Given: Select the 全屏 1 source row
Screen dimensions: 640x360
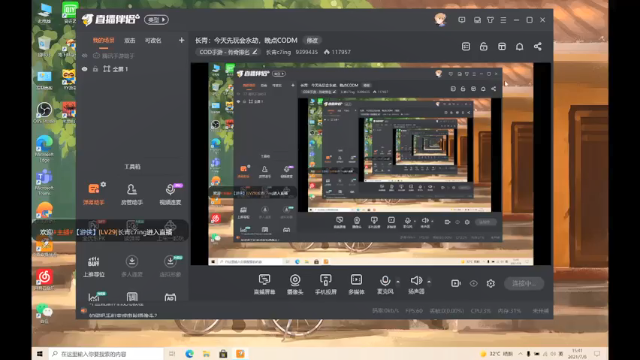Looking at the screenshot, I should click(132, 69).
